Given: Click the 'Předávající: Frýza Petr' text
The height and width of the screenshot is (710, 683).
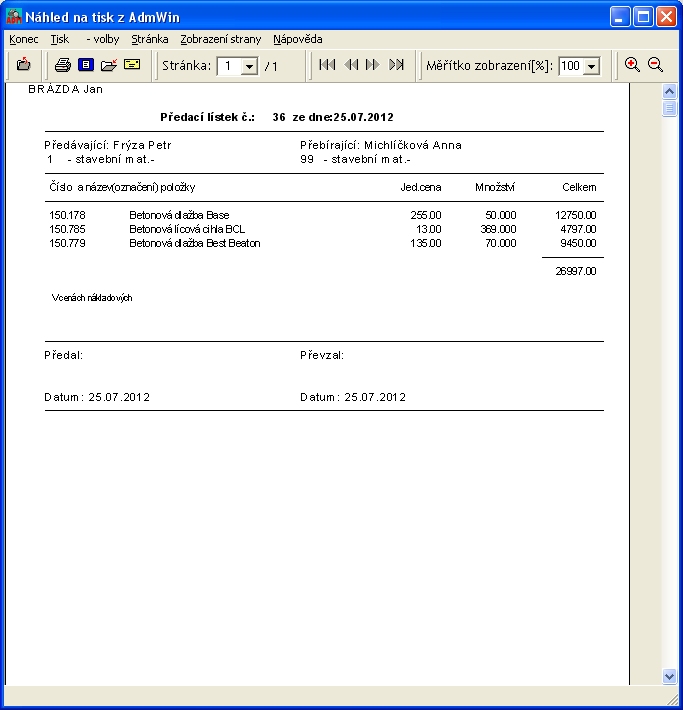Looking at the screenshot, I should (x=108, y=145).
